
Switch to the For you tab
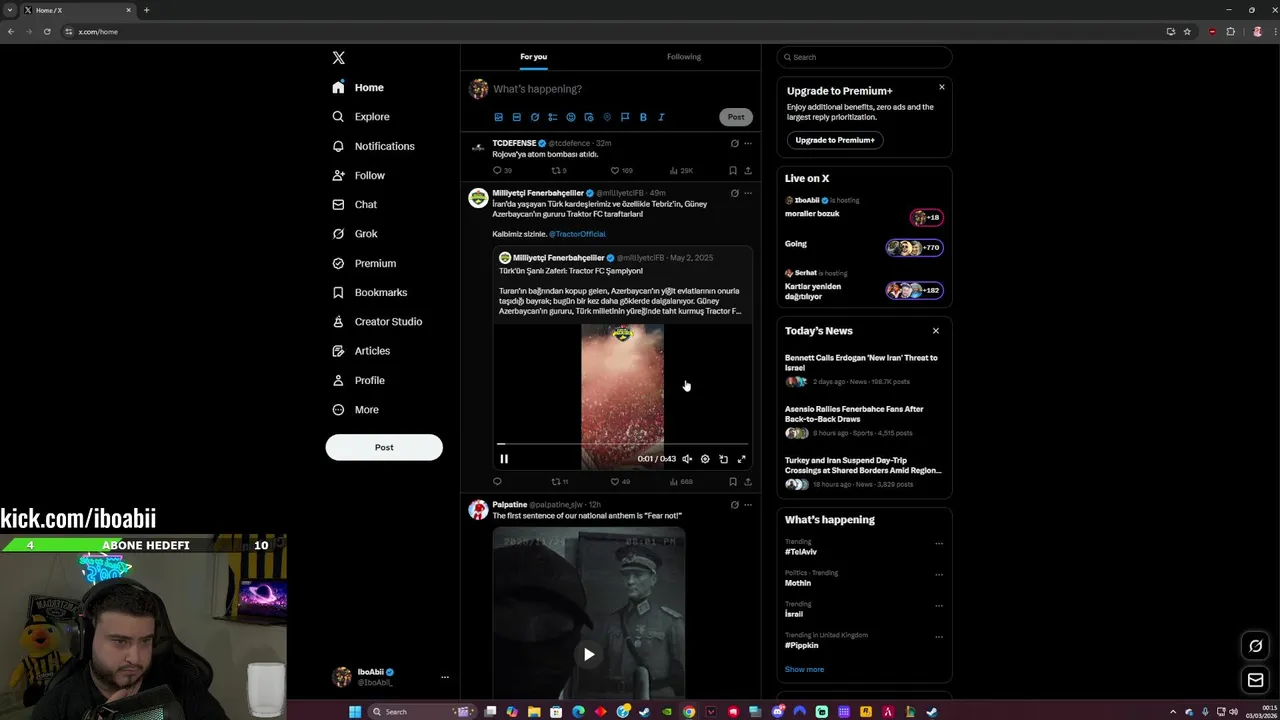[x=534, y=57]
